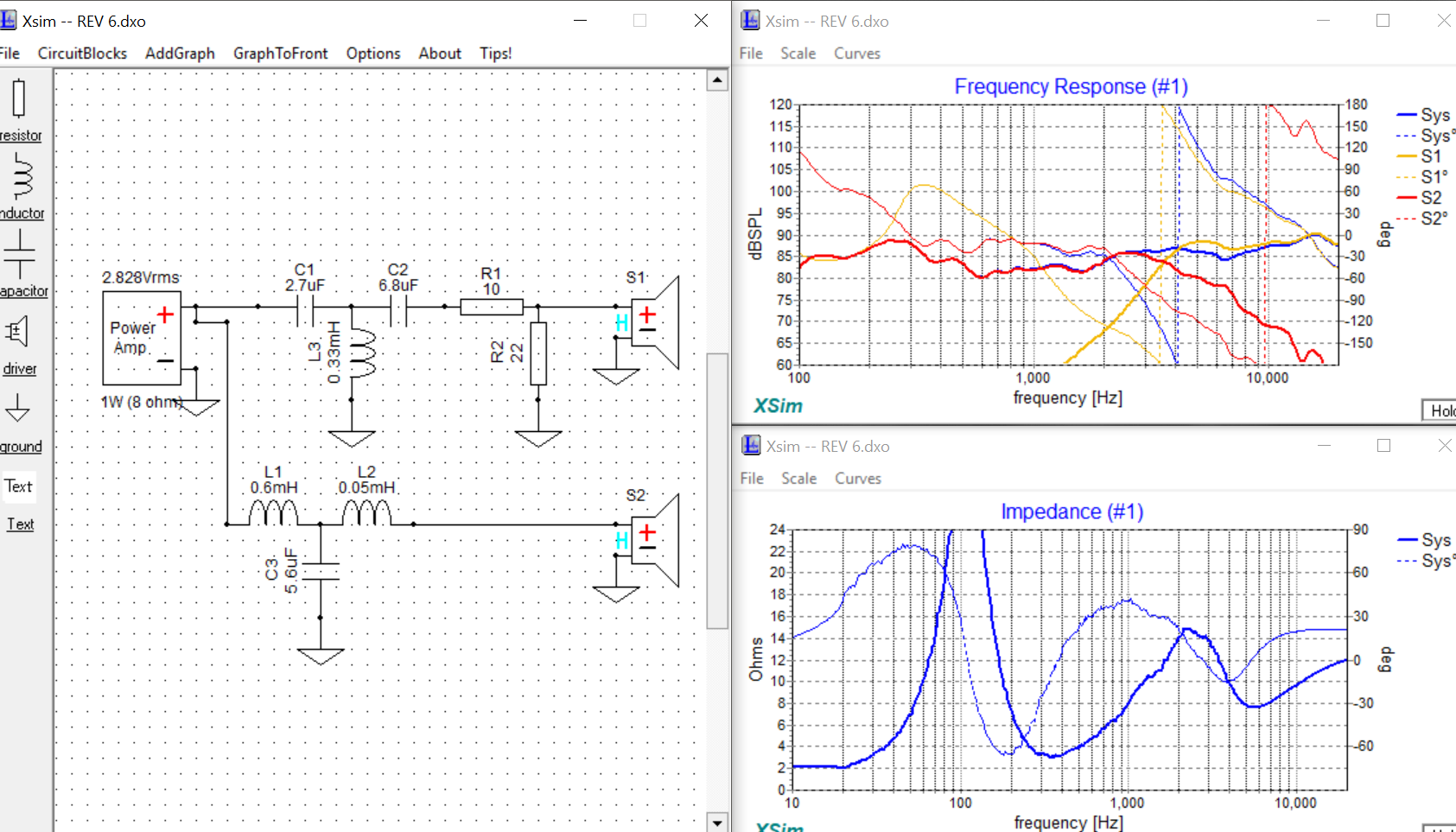Open Curves menu in Frequency Response window
This screenshot has width=1456, height=832.
tap(857, 54)
